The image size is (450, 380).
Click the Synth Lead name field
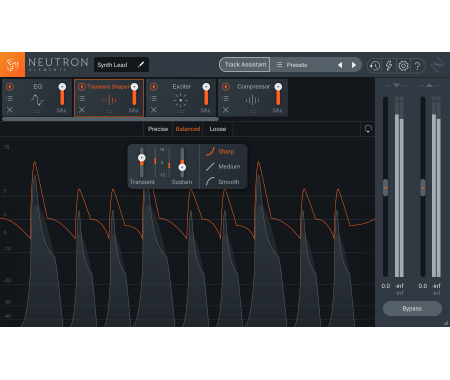click(121, 65)
